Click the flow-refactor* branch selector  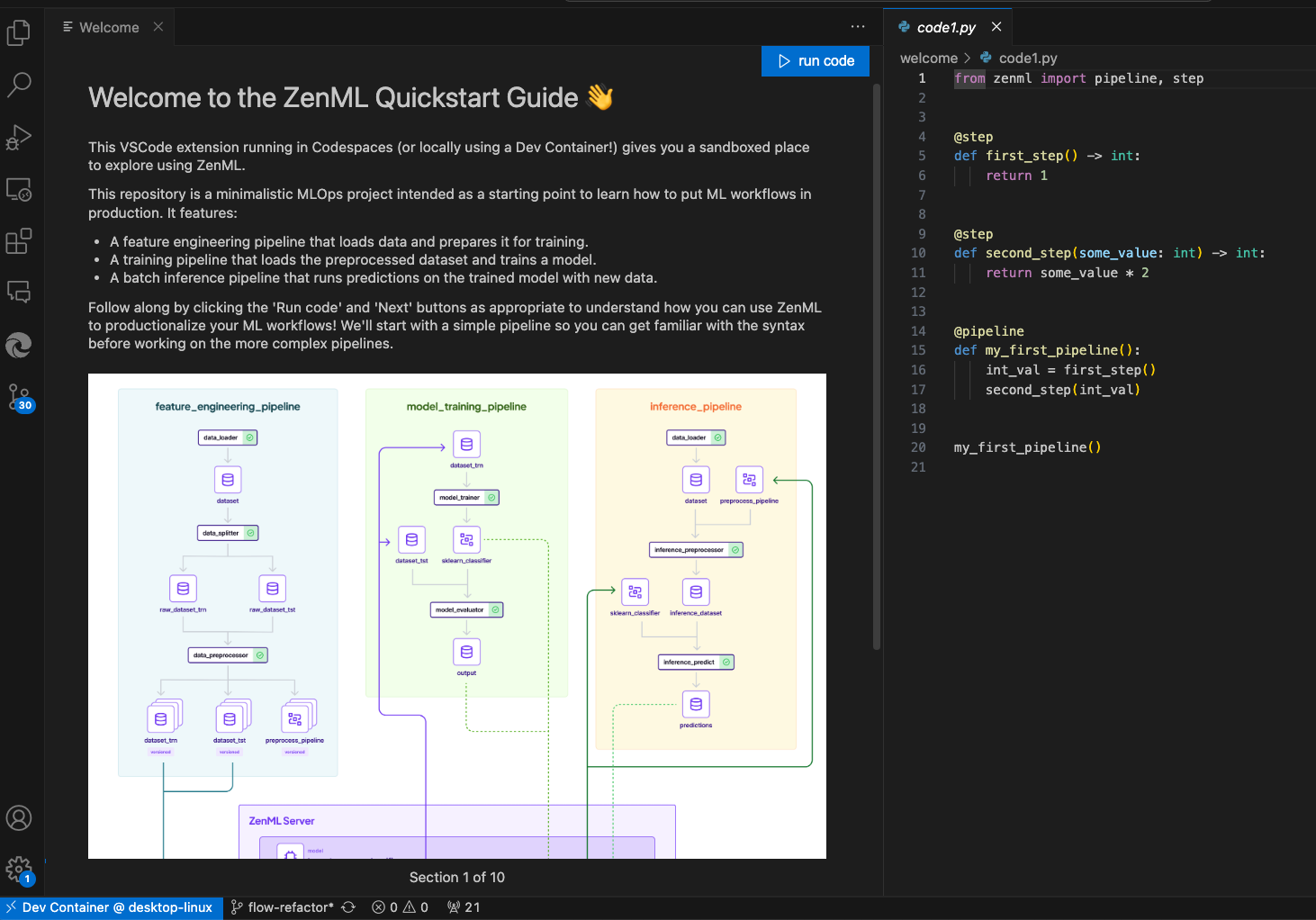click(284, 906)
